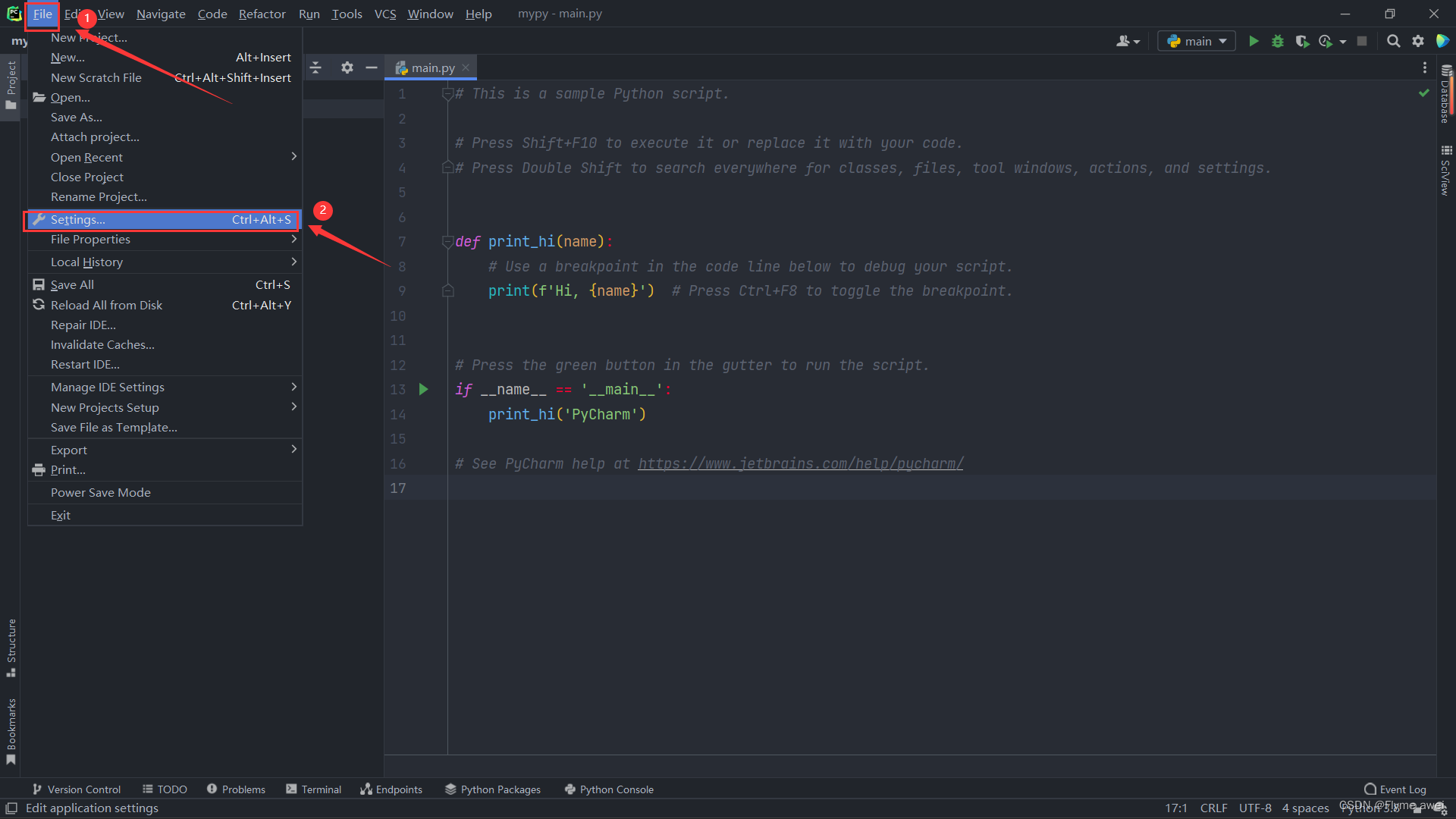Collapse the print_hi function fold marker
1456x819 pixels.
point(447,242)
